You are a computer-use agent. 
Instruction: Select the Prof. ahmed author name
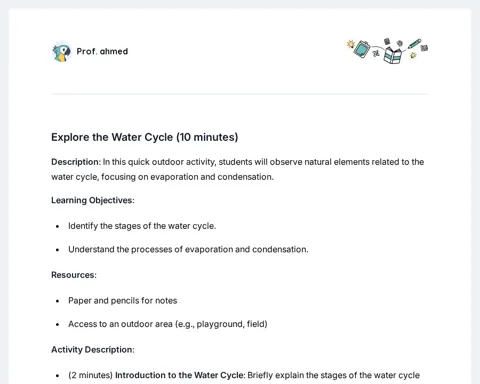102,51
